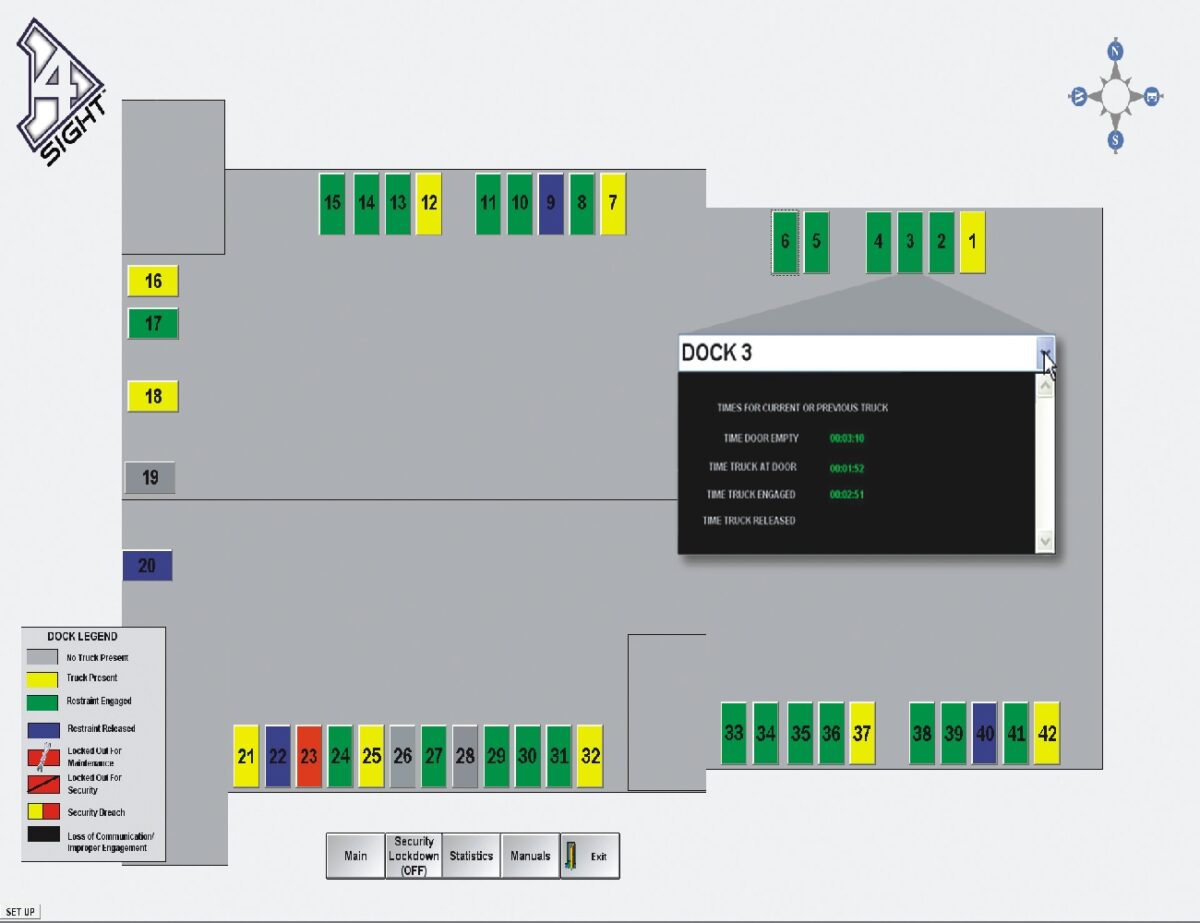Click the Restraint Released blue legend swatch
Viewport: 1200px width, 923px height.
click(x=44, y=729)
